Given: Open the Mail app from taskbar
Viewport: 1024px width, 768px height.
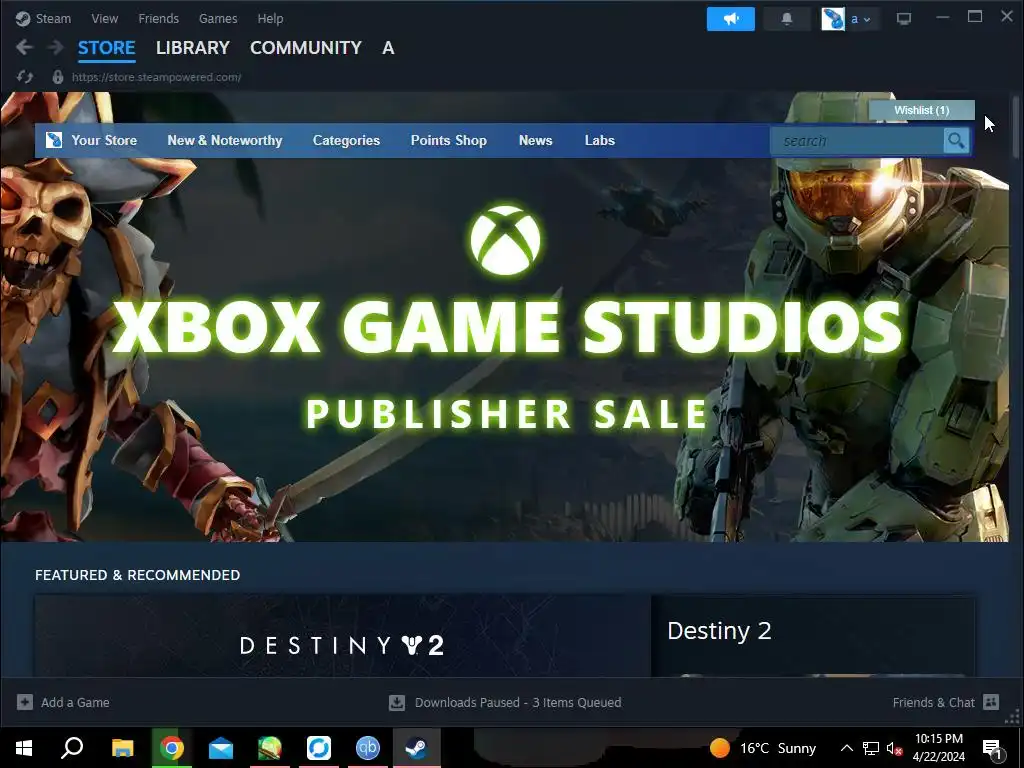Looking at the screenshot, I should [x=221, y=748].
